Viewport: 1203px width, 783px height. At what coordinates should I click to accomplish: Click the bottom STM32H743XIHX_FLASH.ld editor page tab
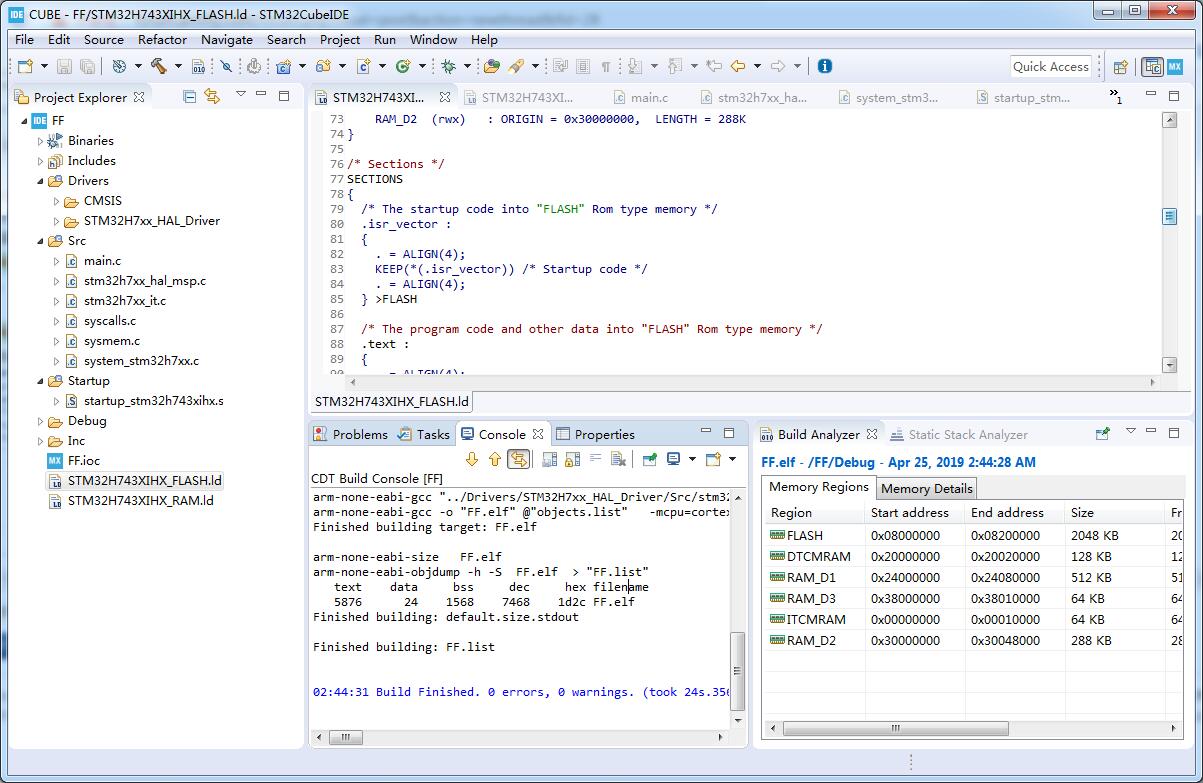pyautogui.click(x=391, y=401)
